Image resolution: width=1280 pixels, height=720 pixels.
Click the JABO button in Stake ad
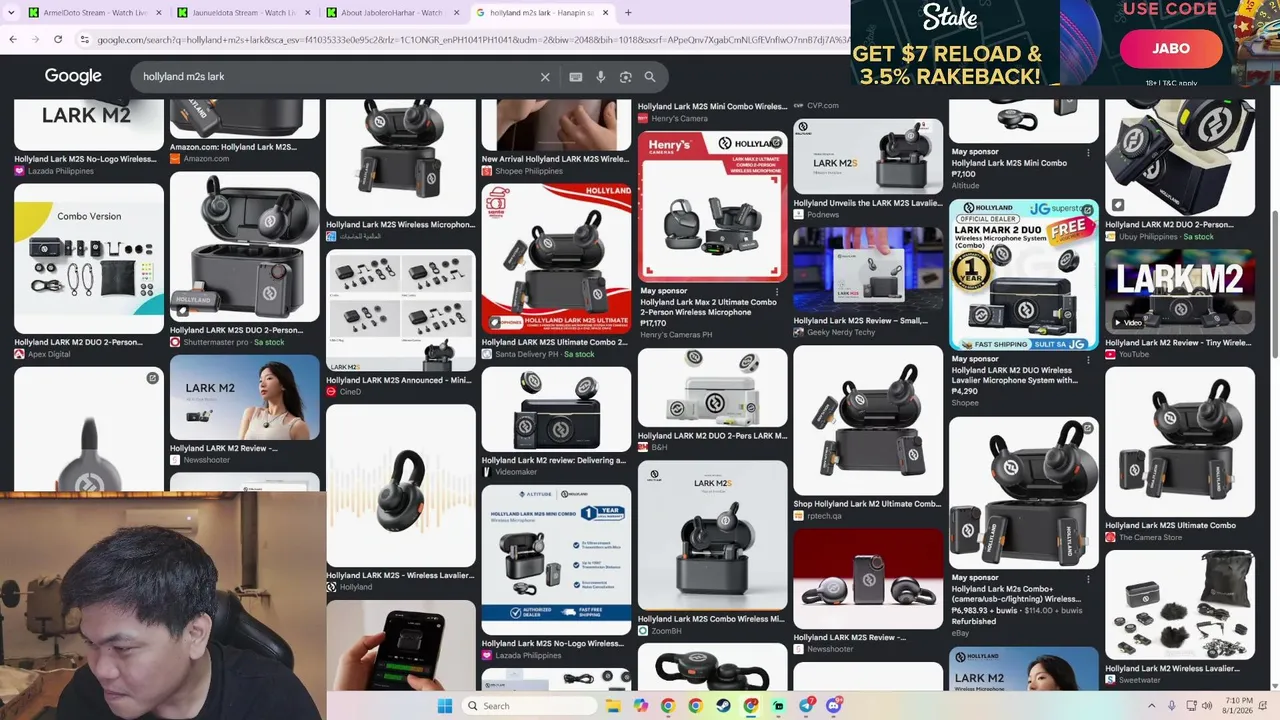point(1171,48)
